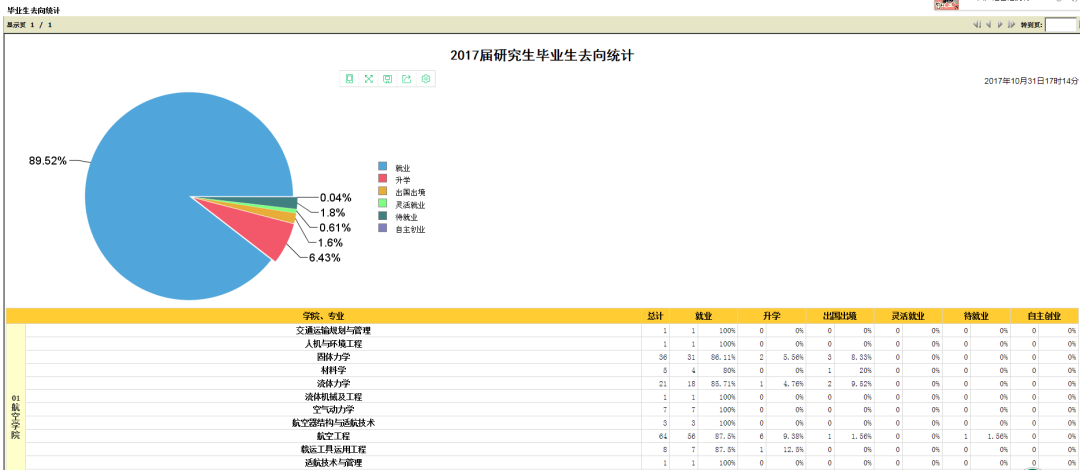Go to the first report page

pyautogui.click(x=977, y=25)
